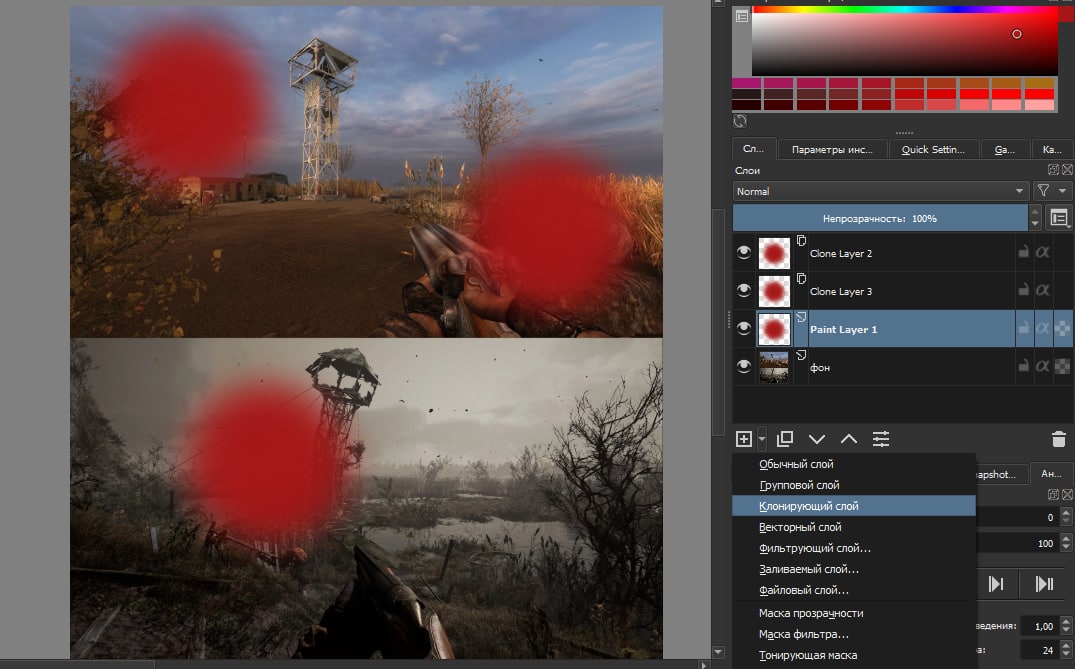
Task: Click Clone Layer 2 clone-type icon
Action: coord(801,241)
